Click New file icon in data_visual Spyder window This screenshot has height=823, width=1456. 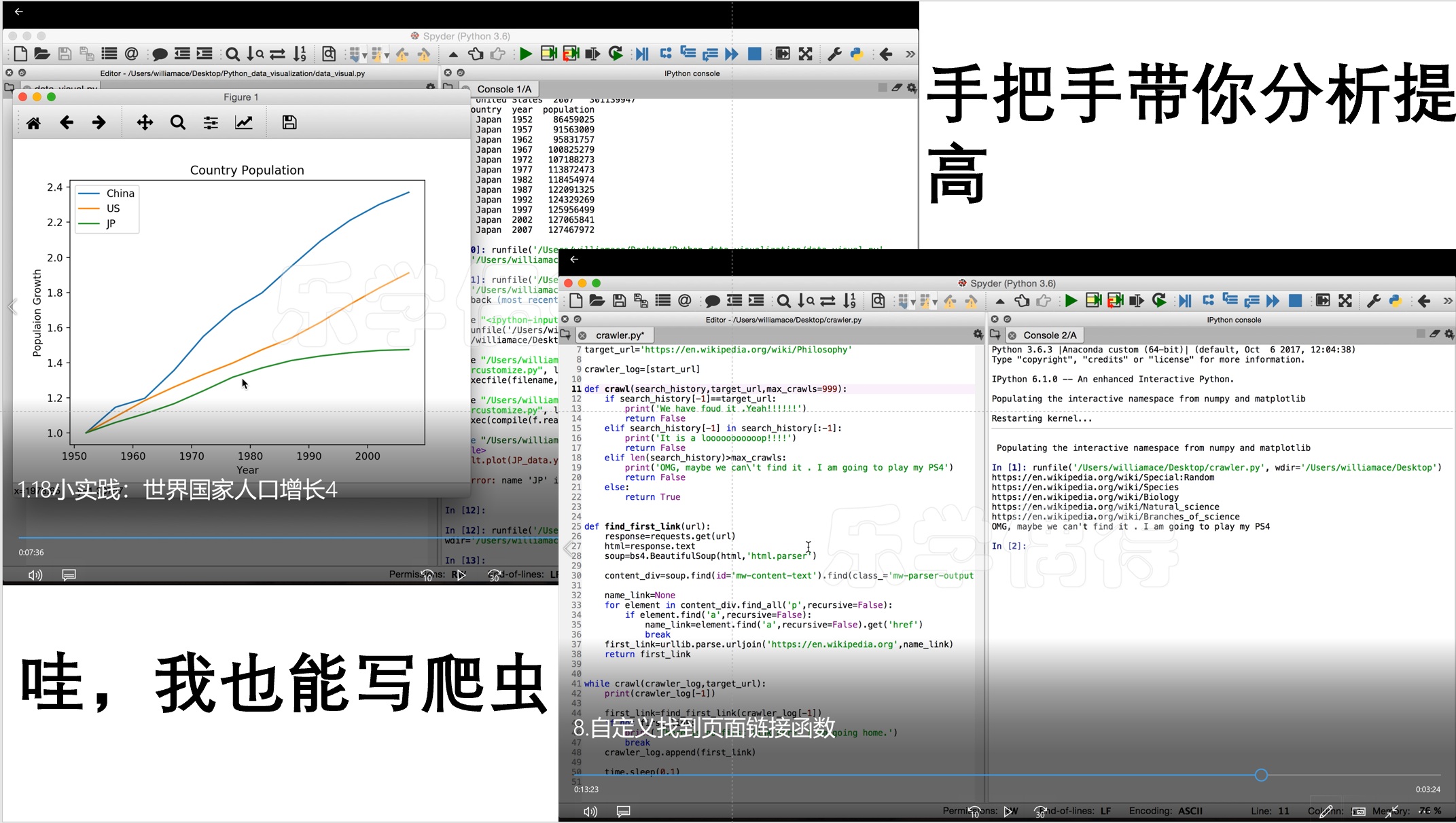tap(20, 54)
